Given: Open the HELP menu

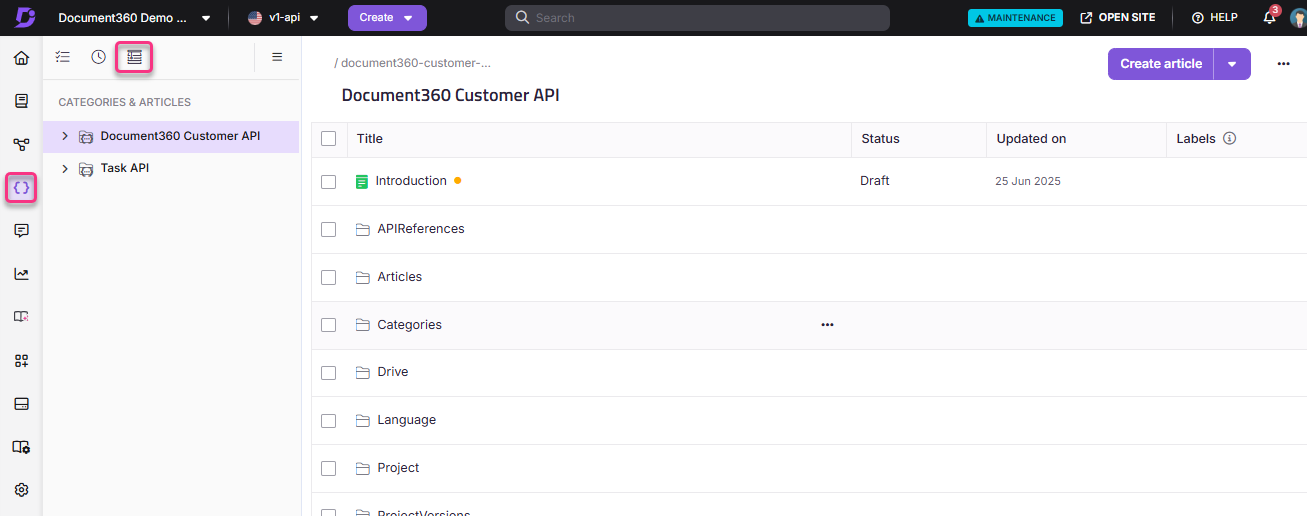Looking at the screenshot, I should (x=1214, y=18).
